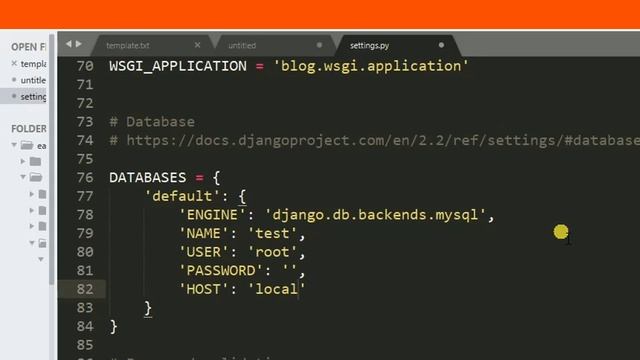Click the closing brace on line 84
640x360 pixels.
pos(113,327)
